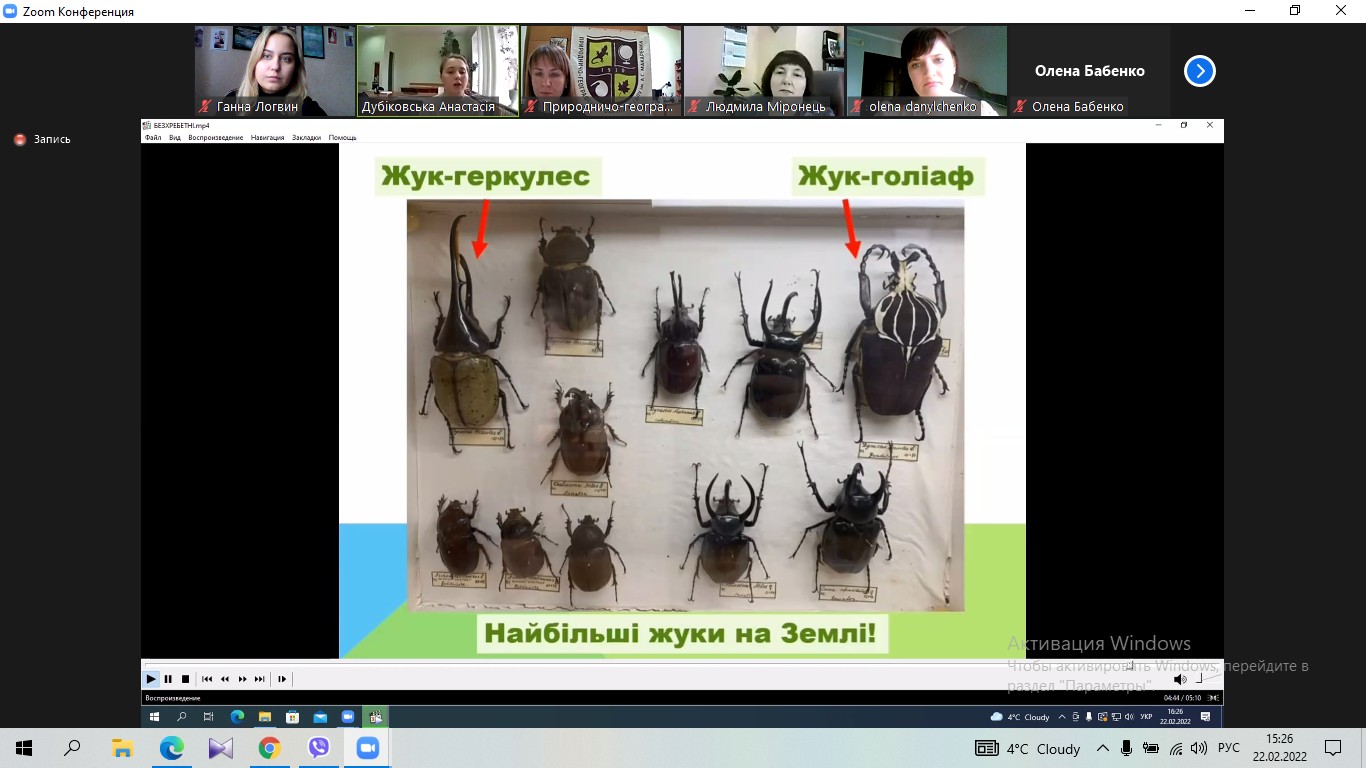Screen dimensions: 1366x768
Task: Expand the Навигация menu
Action: 267,137
